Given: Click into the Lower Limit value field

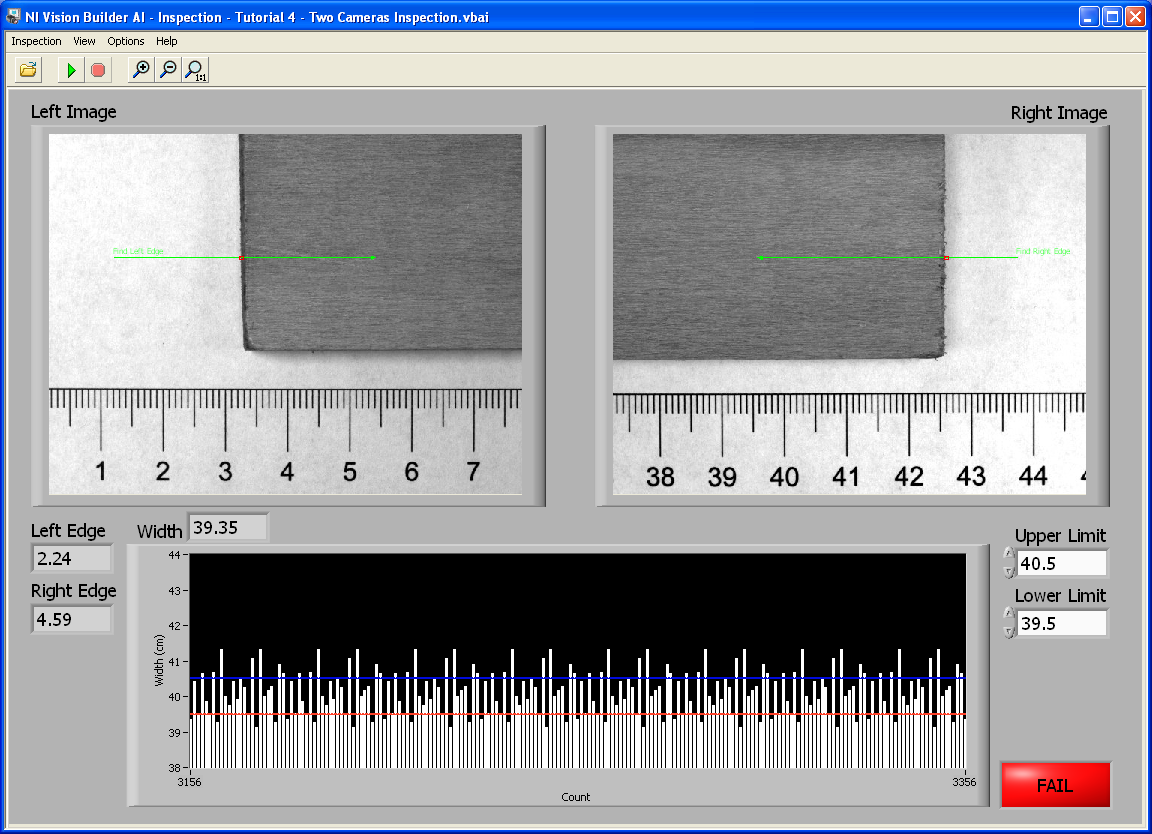Looking at the screenshot, I should point(1062,624).
